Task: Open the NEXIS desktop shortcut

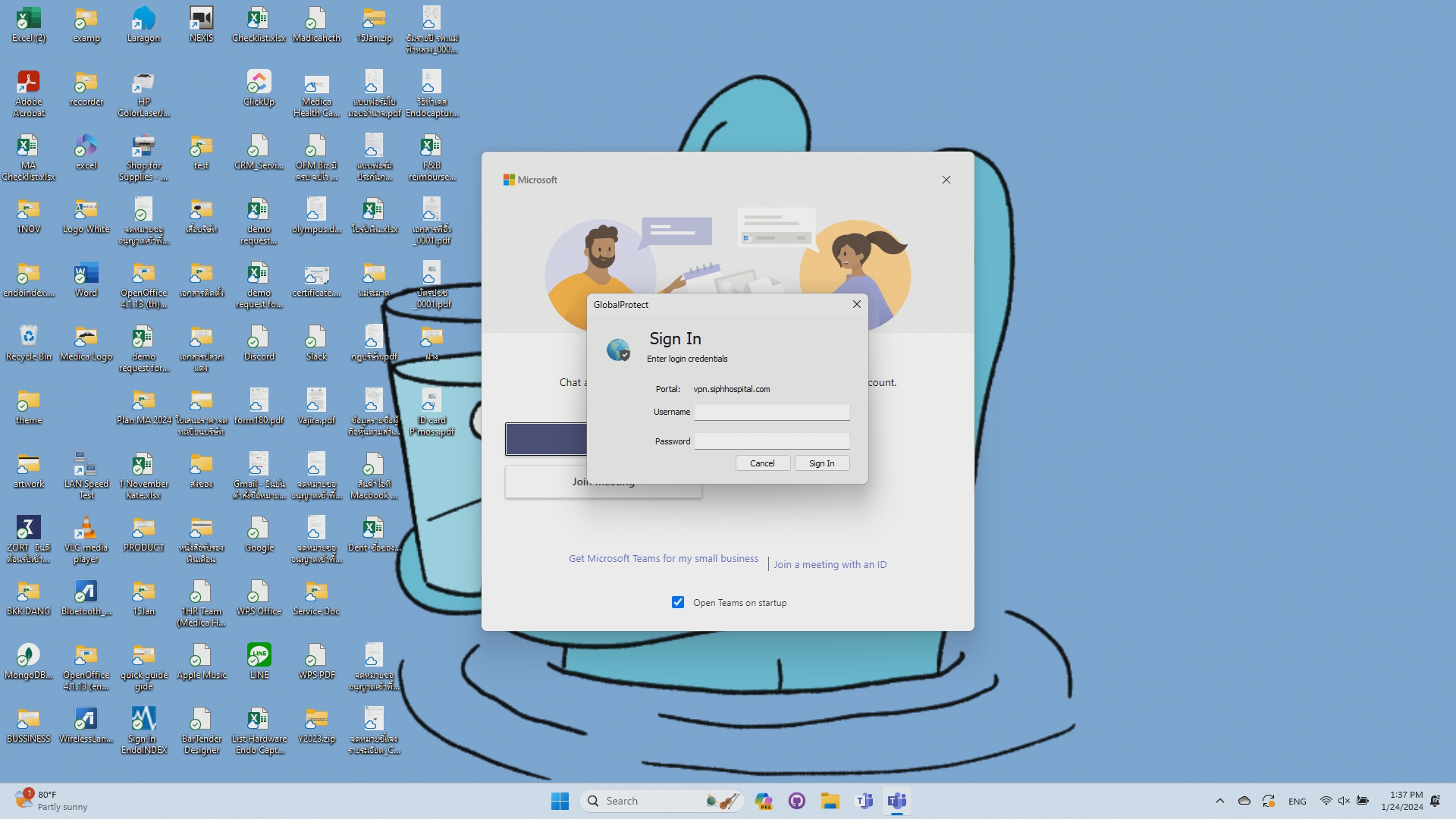Action: pyautogui.click(x=201, y=25)
